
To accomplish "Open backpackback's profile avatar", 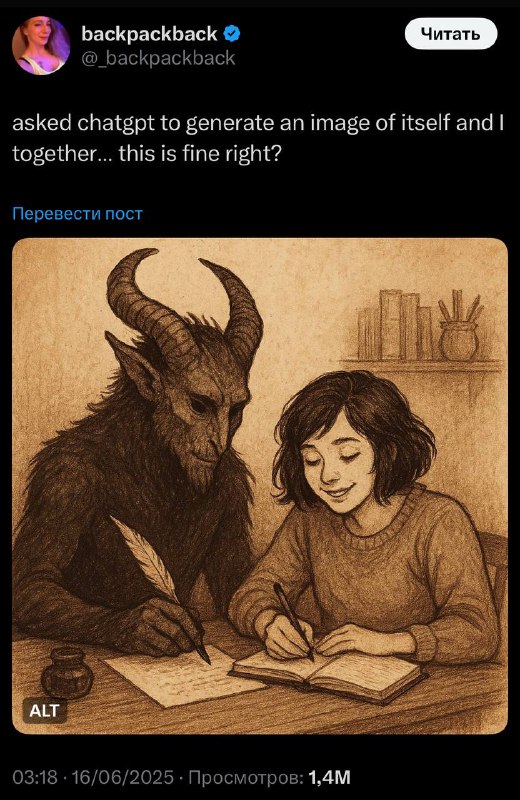I will tap(41, 45).
